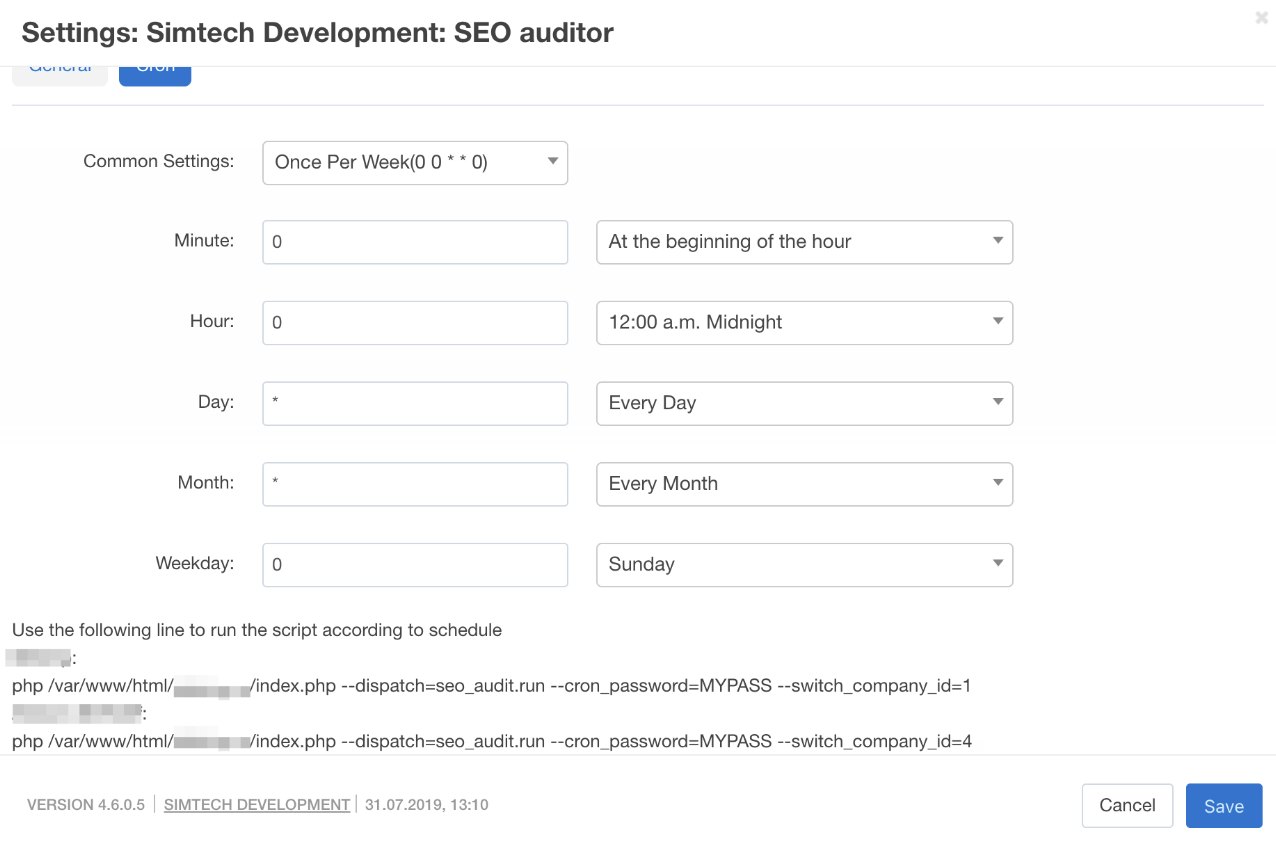Click the VERSION 4.6.0.5 text
Image resolution: width=1276 pixels, height=844 pixels.
pos(86,805)
